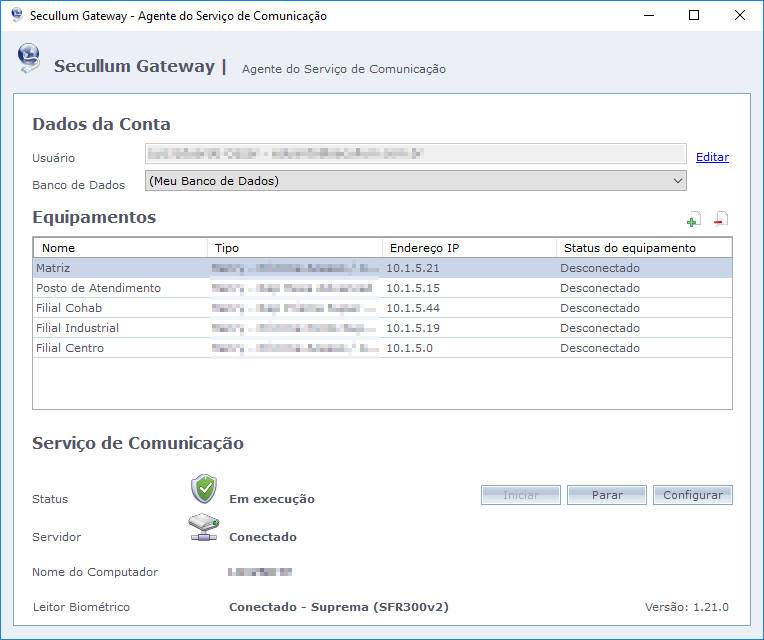Click the server network drive icon

204,527
